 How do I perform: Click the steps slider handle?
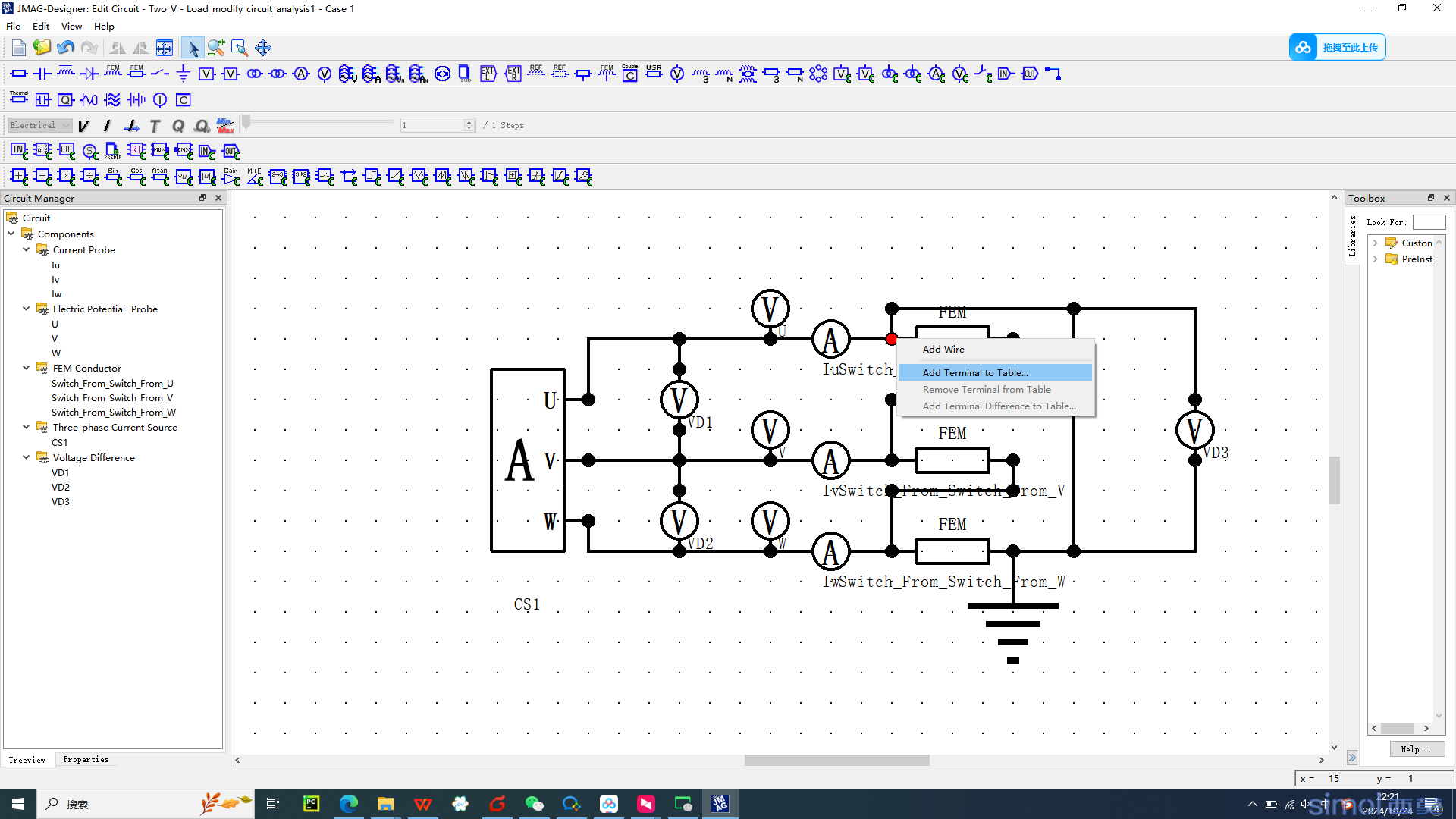[x=246, y=124]
